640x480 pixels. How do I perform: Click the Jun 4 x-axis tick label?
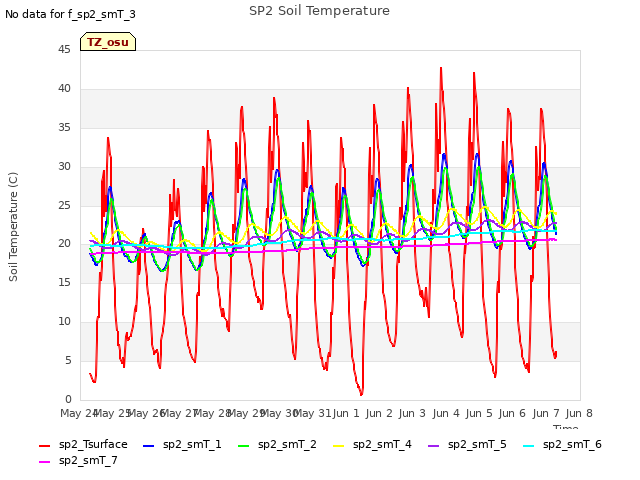pyautogui.click(x=446, y=413)
